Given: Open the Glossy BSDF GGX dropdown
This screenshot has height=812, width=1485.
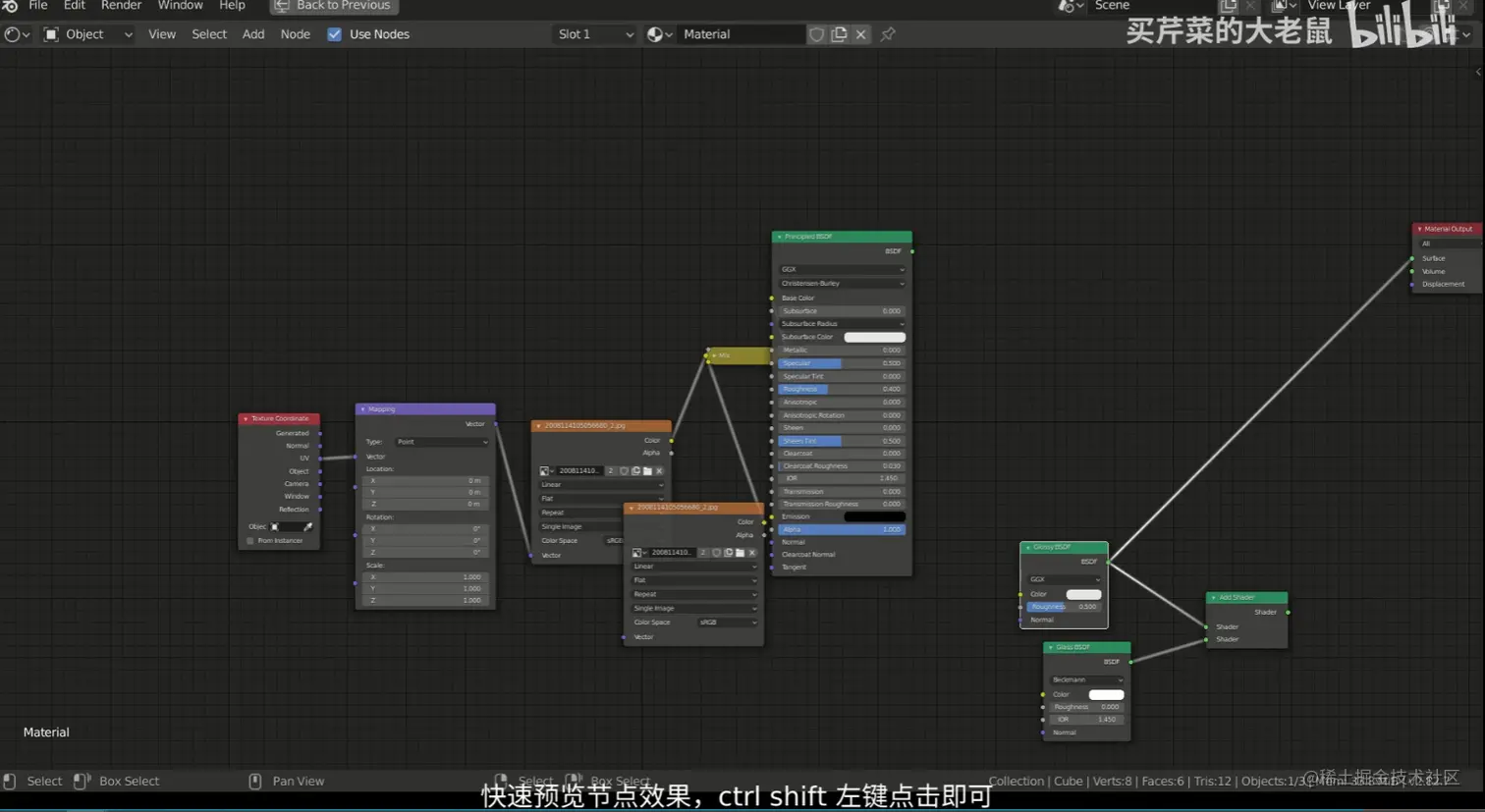Looking at the screenshot, I should (x=1064, y=580).
